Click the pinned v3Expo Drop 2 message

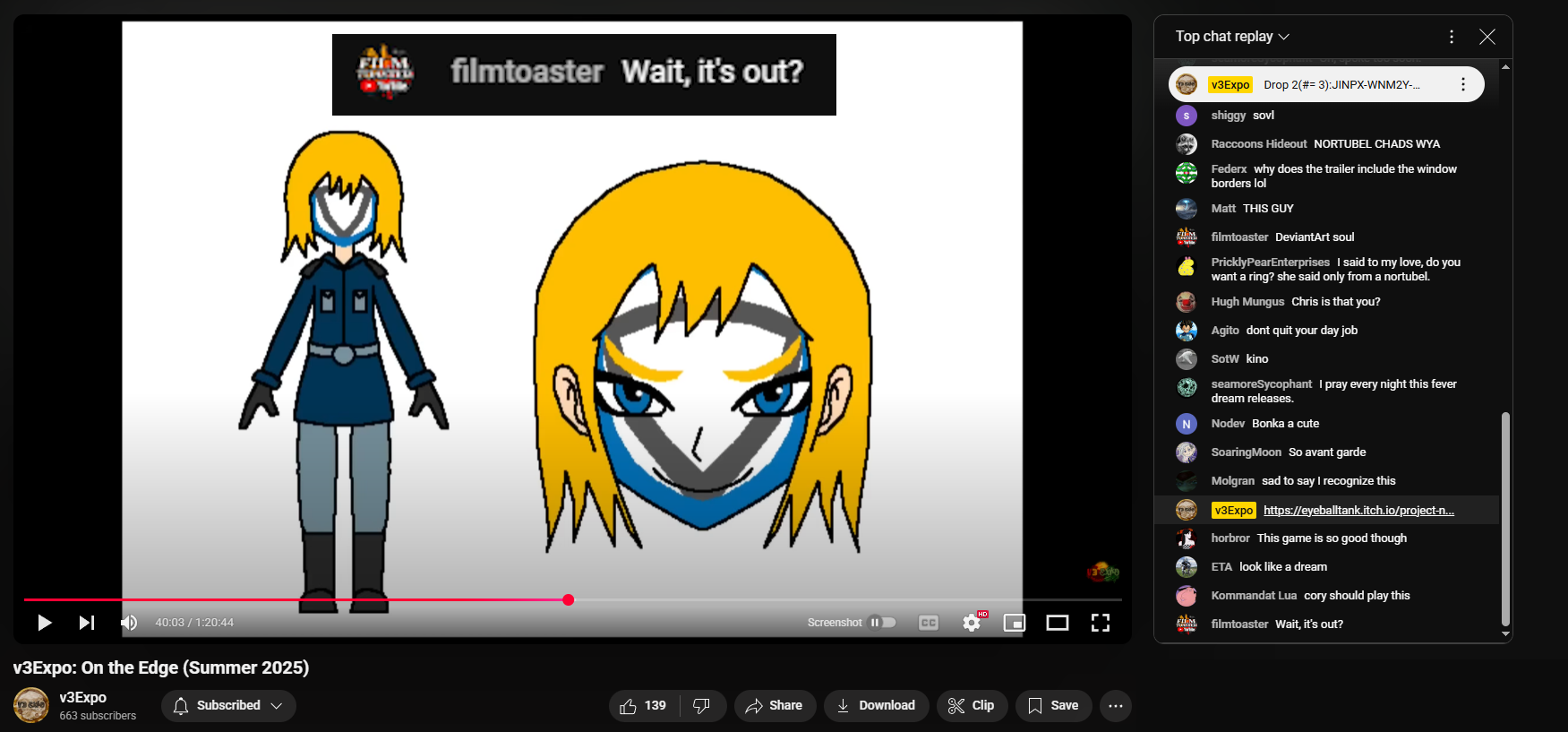[1326, 84]
